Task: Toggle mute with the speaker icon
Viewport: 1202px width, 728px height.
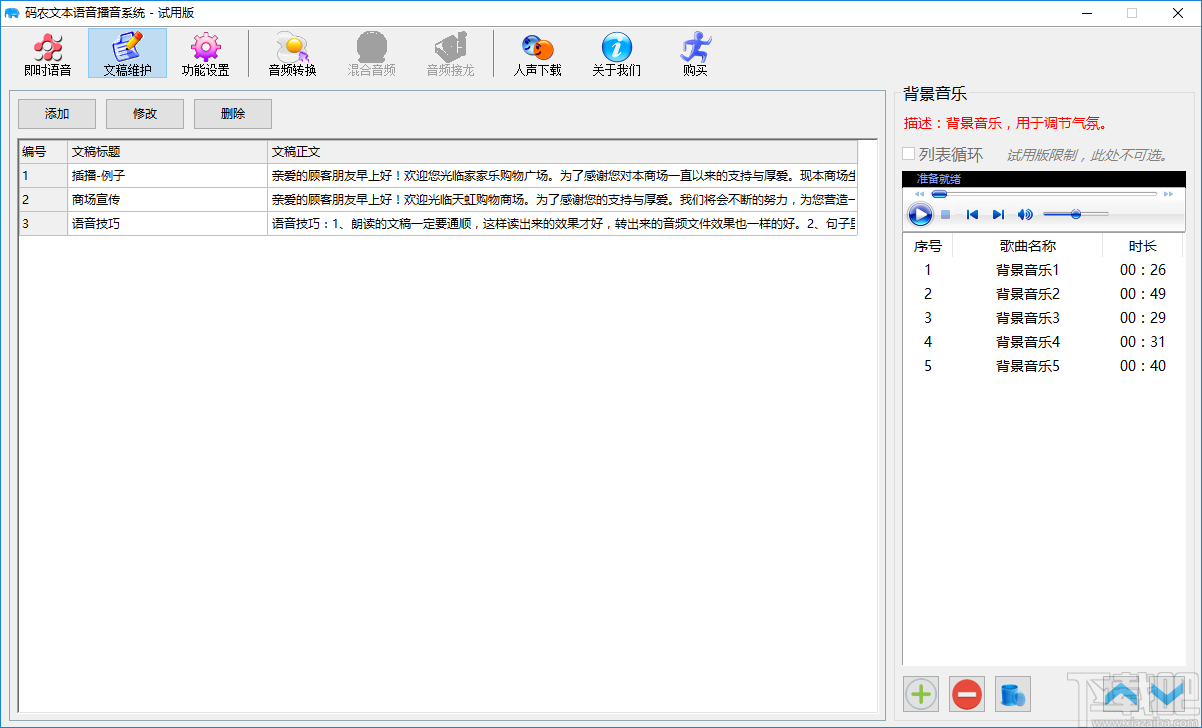Action: [x=1024, y=214]
